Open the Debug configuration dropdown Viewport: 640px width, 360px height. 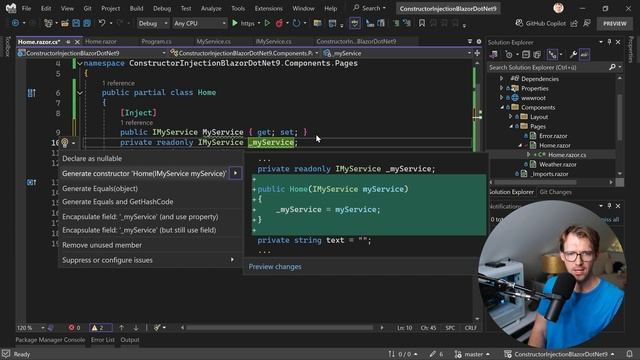(153, 23)
